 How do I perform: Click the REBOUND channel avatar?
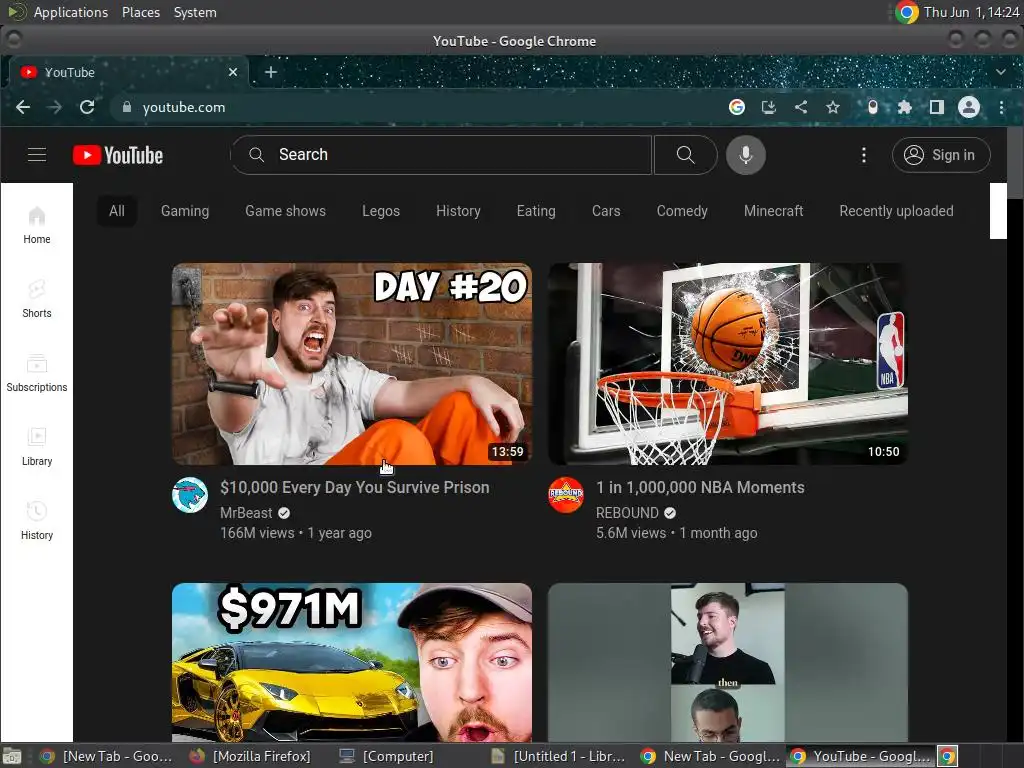pos(566,495)
